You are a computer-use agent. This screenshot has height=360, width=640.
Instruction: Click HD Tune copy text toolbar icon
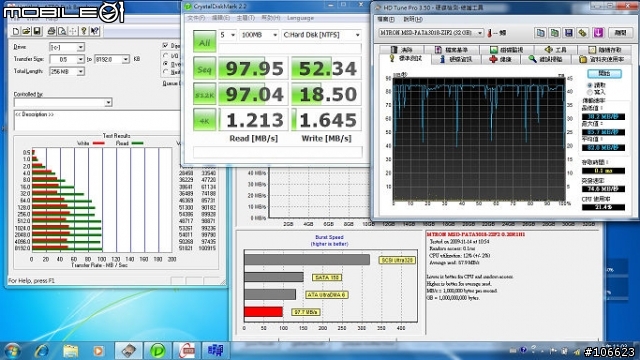coord(540,33)
